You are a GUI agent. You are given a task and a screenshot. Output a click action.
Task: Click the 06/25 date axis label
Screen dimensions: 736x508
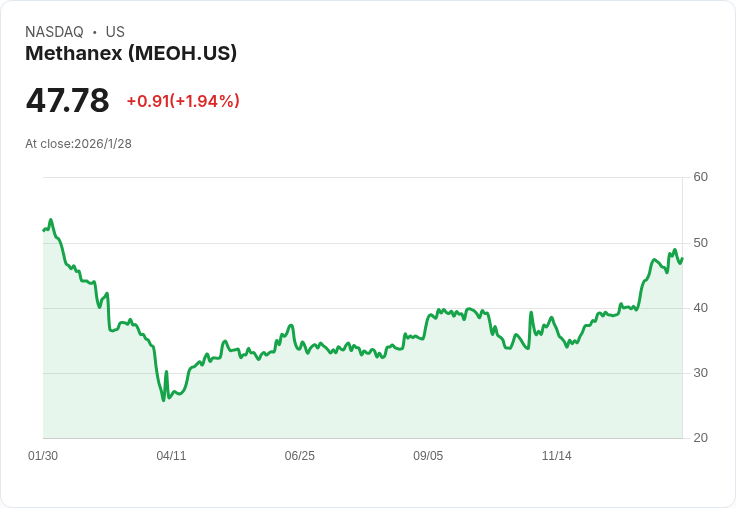(x=299, y=456)
